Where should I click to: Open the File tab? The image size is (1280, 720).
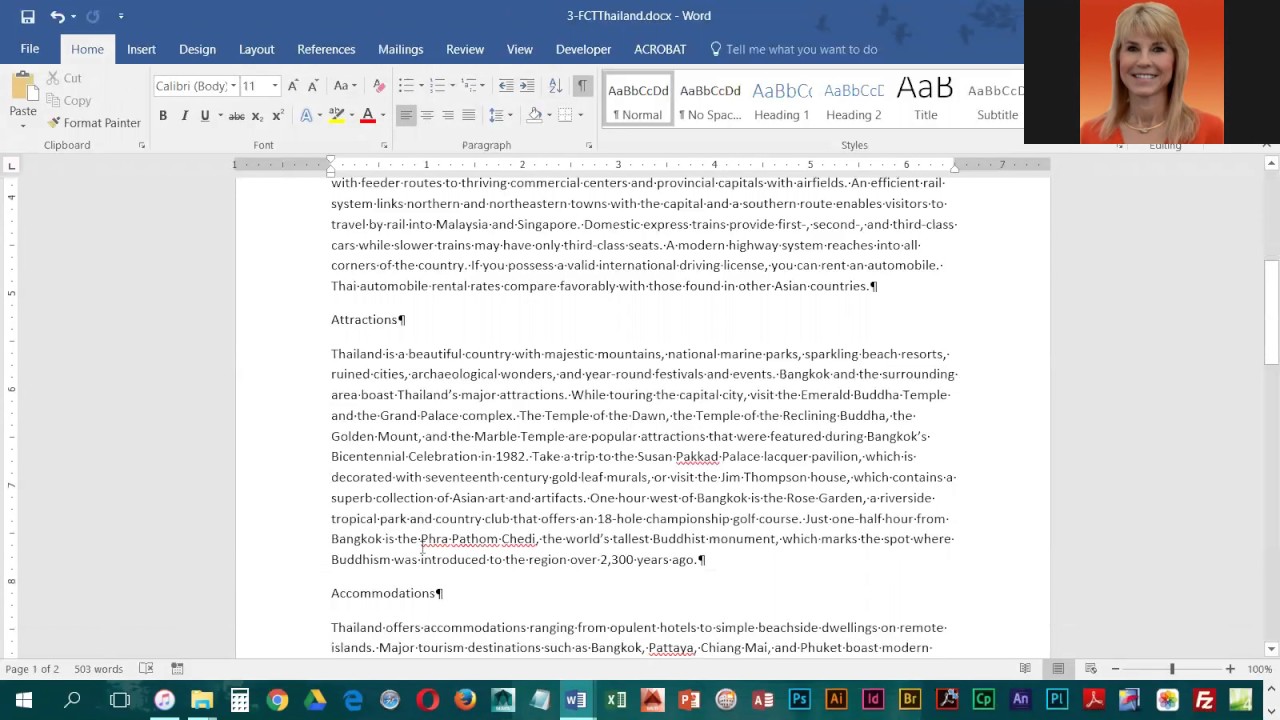[30, 49]
